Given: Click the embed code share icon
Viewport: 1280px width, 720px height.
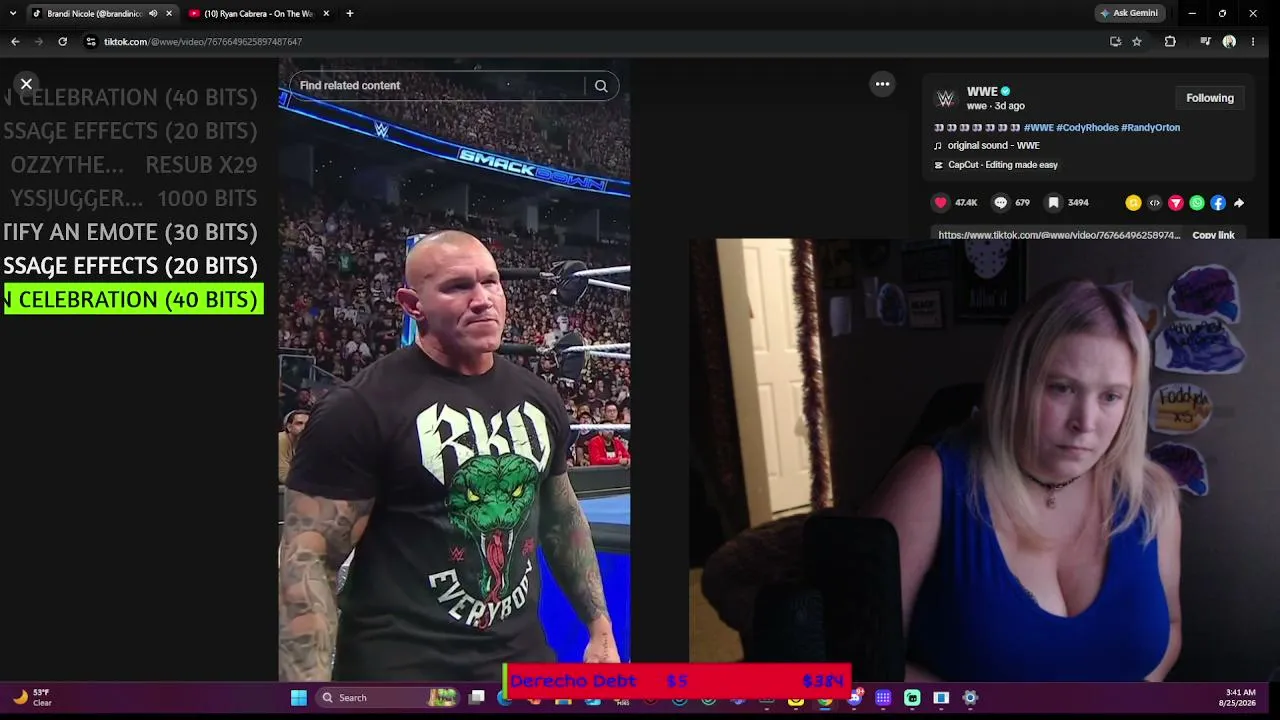Looking at the screenshot, I should 1154,203.
